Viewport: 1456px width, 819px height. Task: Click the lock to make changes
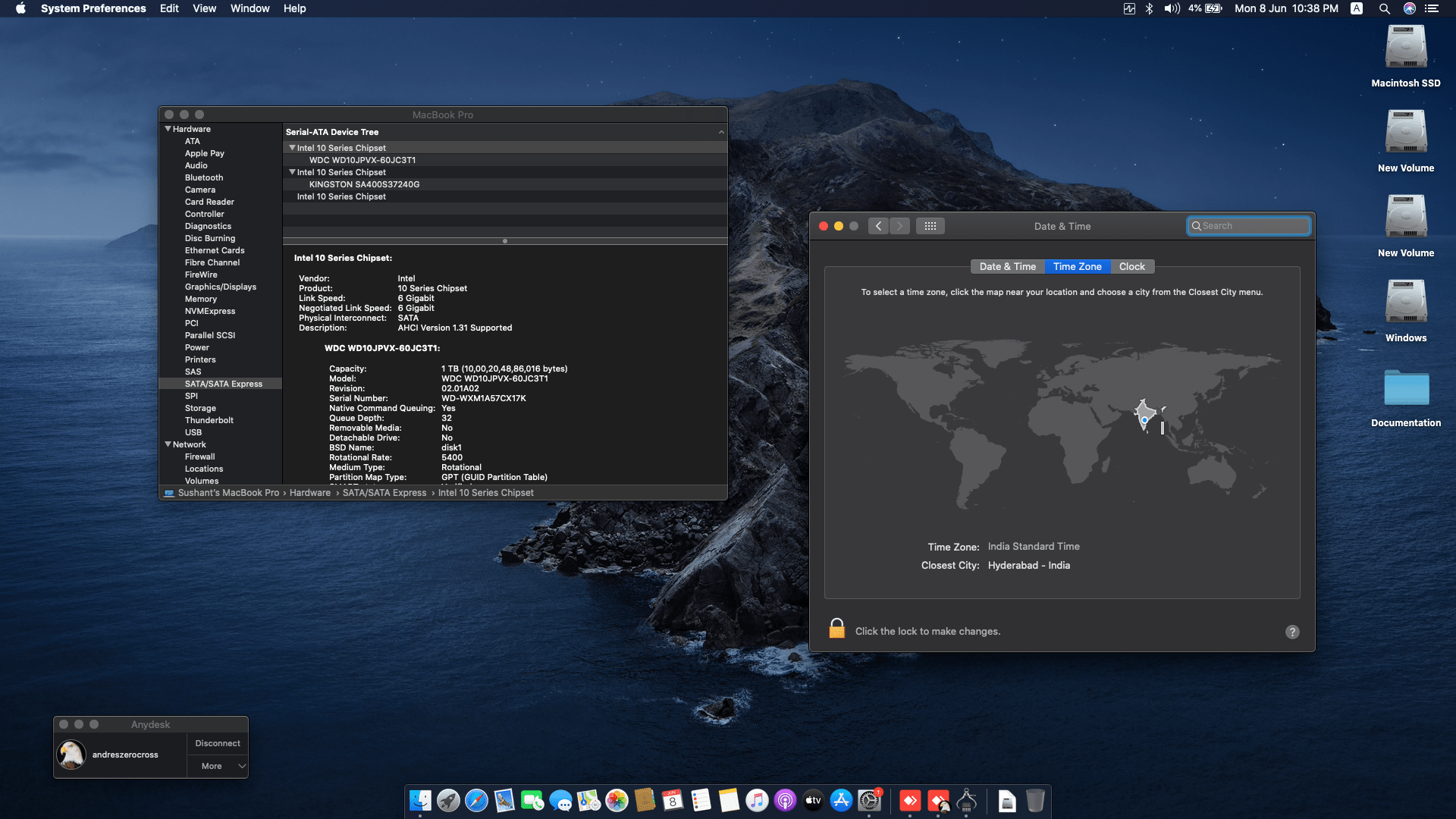pyautogui.click(x=836, y=629)
